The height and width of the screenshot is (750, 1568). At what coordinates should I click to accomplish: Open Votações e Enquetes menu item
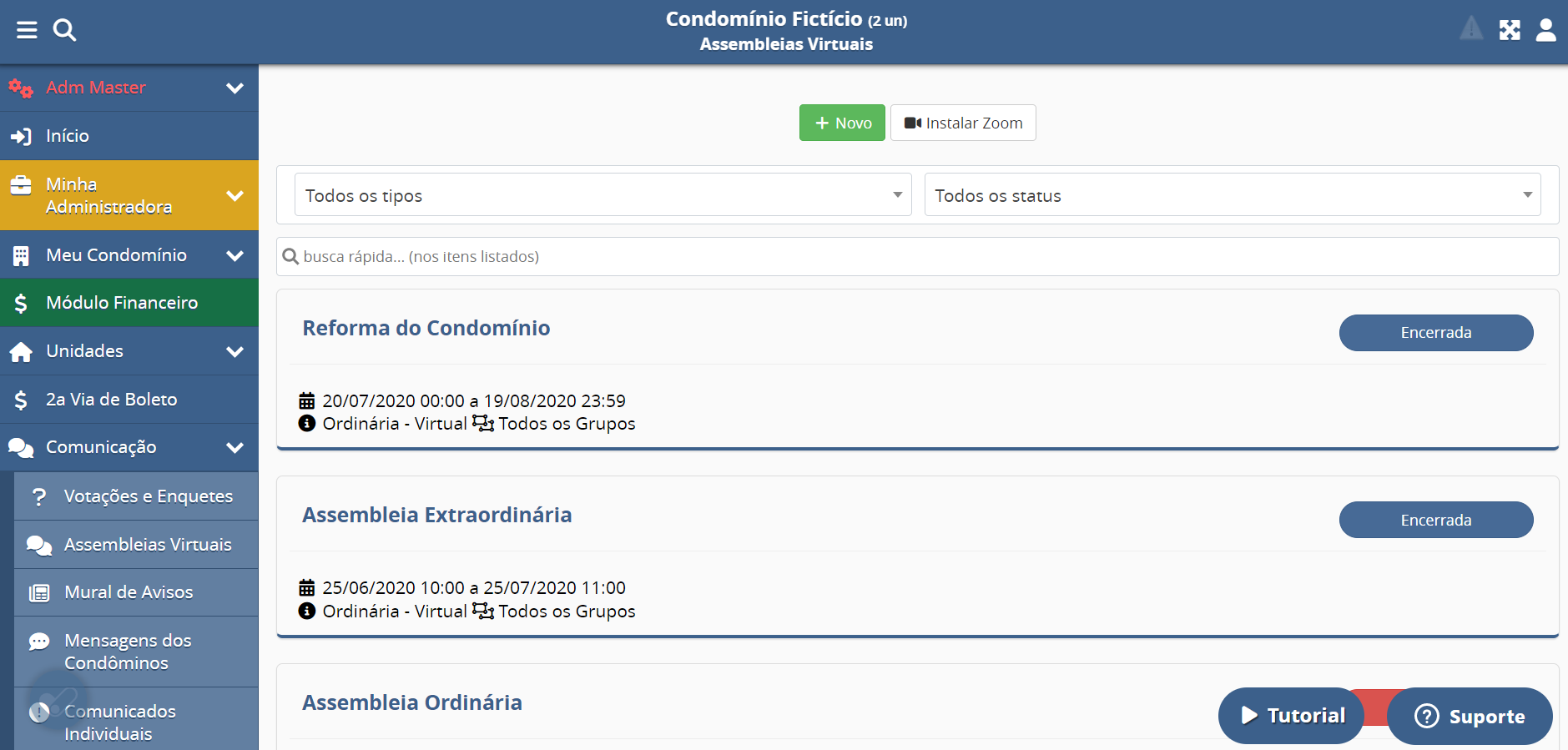coord(148,496)
